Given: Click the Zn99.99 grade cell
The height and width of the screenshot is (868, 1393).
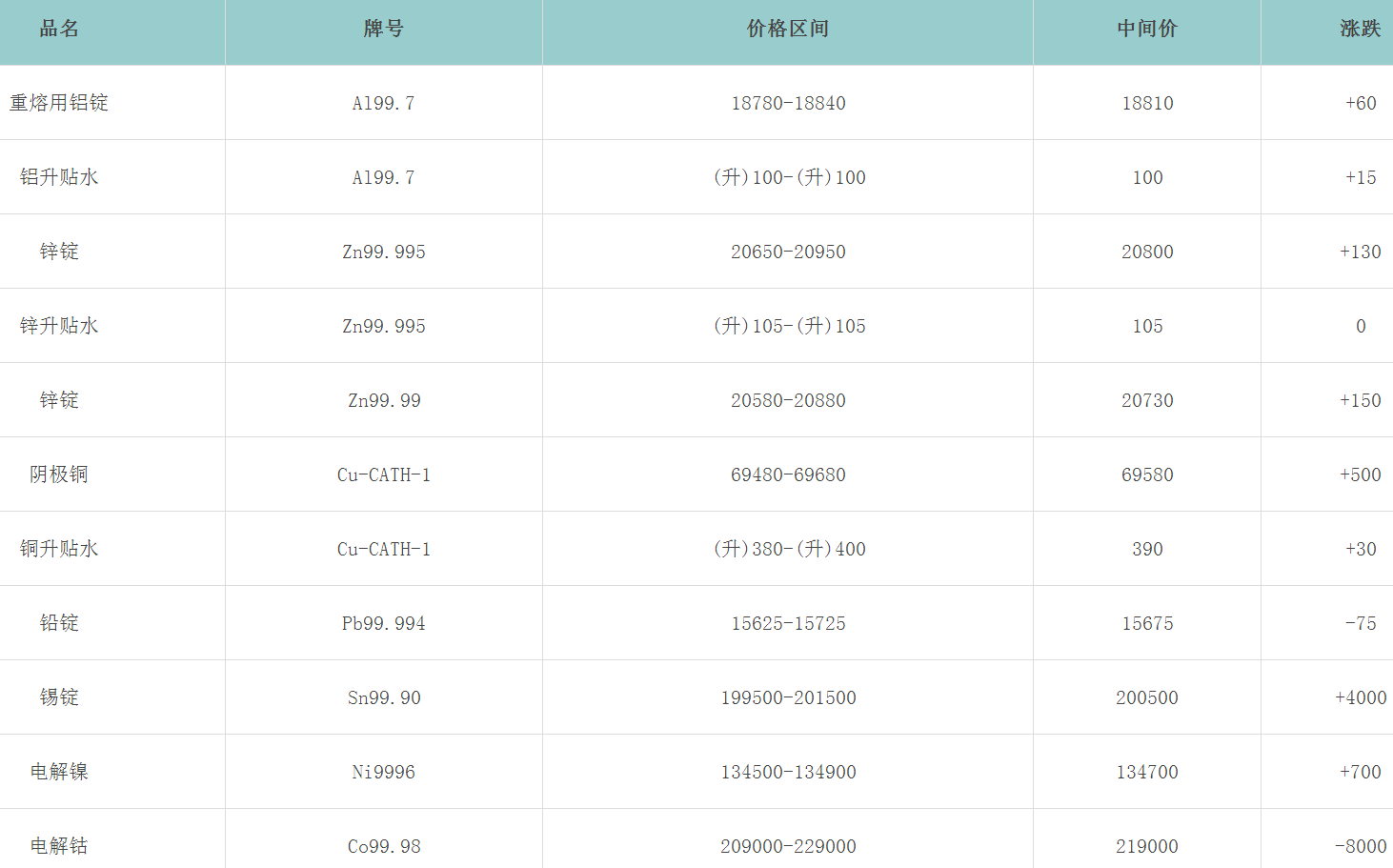Looking at the screenshot, I should click(384, 400).
